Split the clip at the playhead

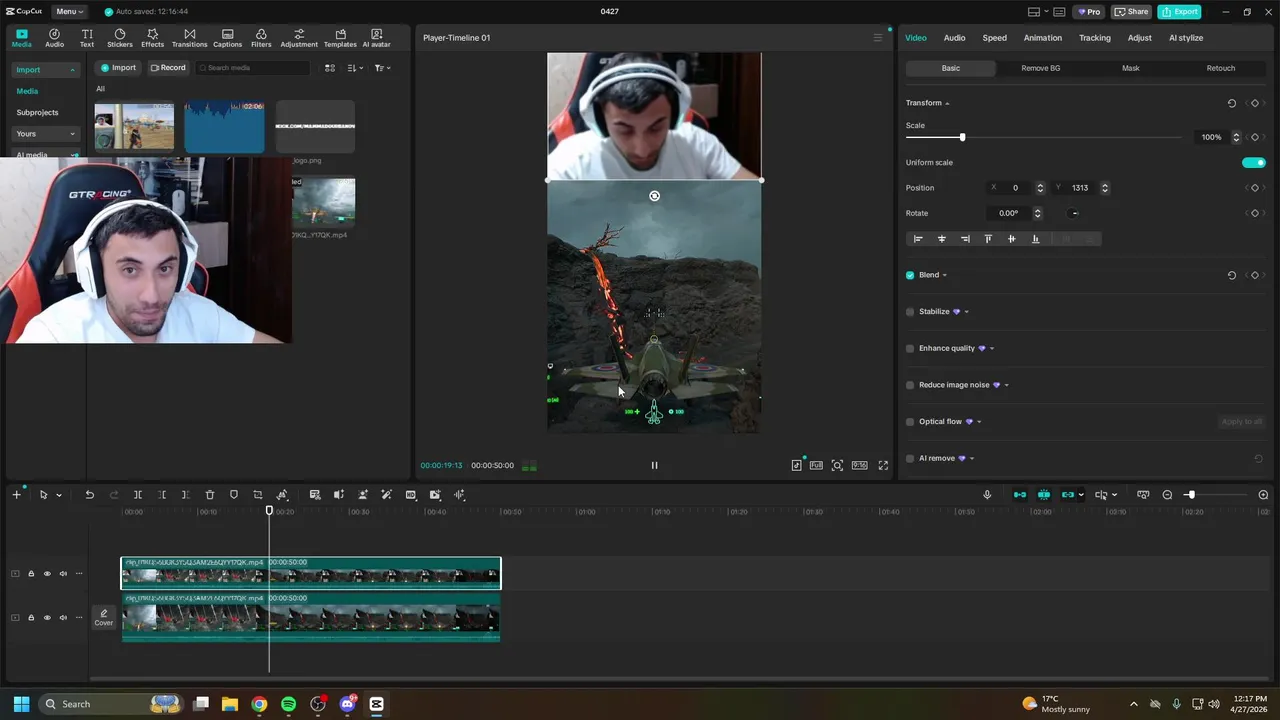[x=138, y=495]
